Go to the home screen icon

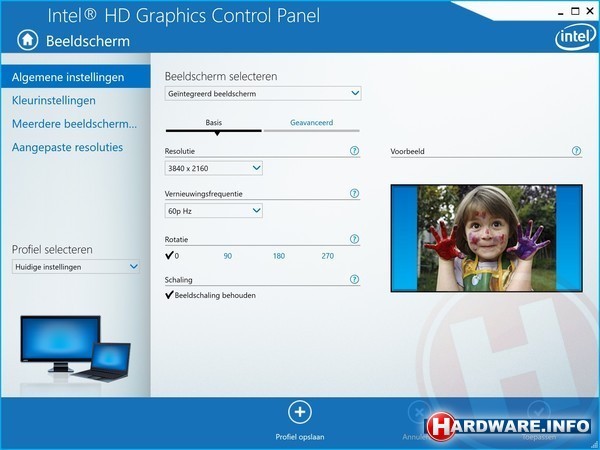pos(27,40)
